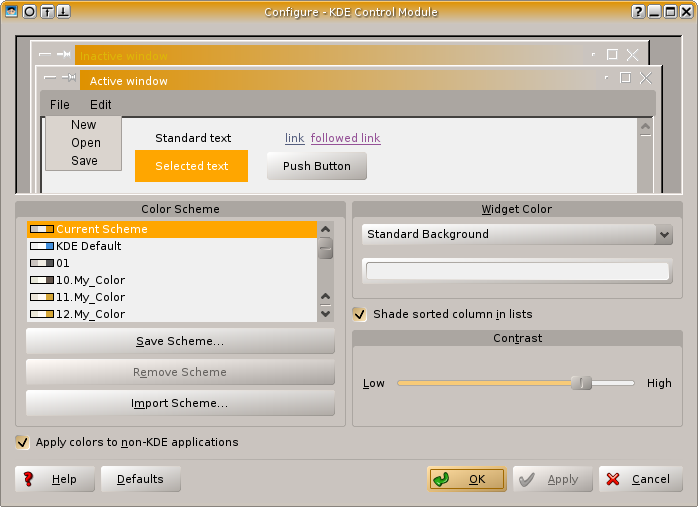The height and width of the screenshot is (507, 698).
Task: Select the 01 scheme entry
Action: (172, 263)
